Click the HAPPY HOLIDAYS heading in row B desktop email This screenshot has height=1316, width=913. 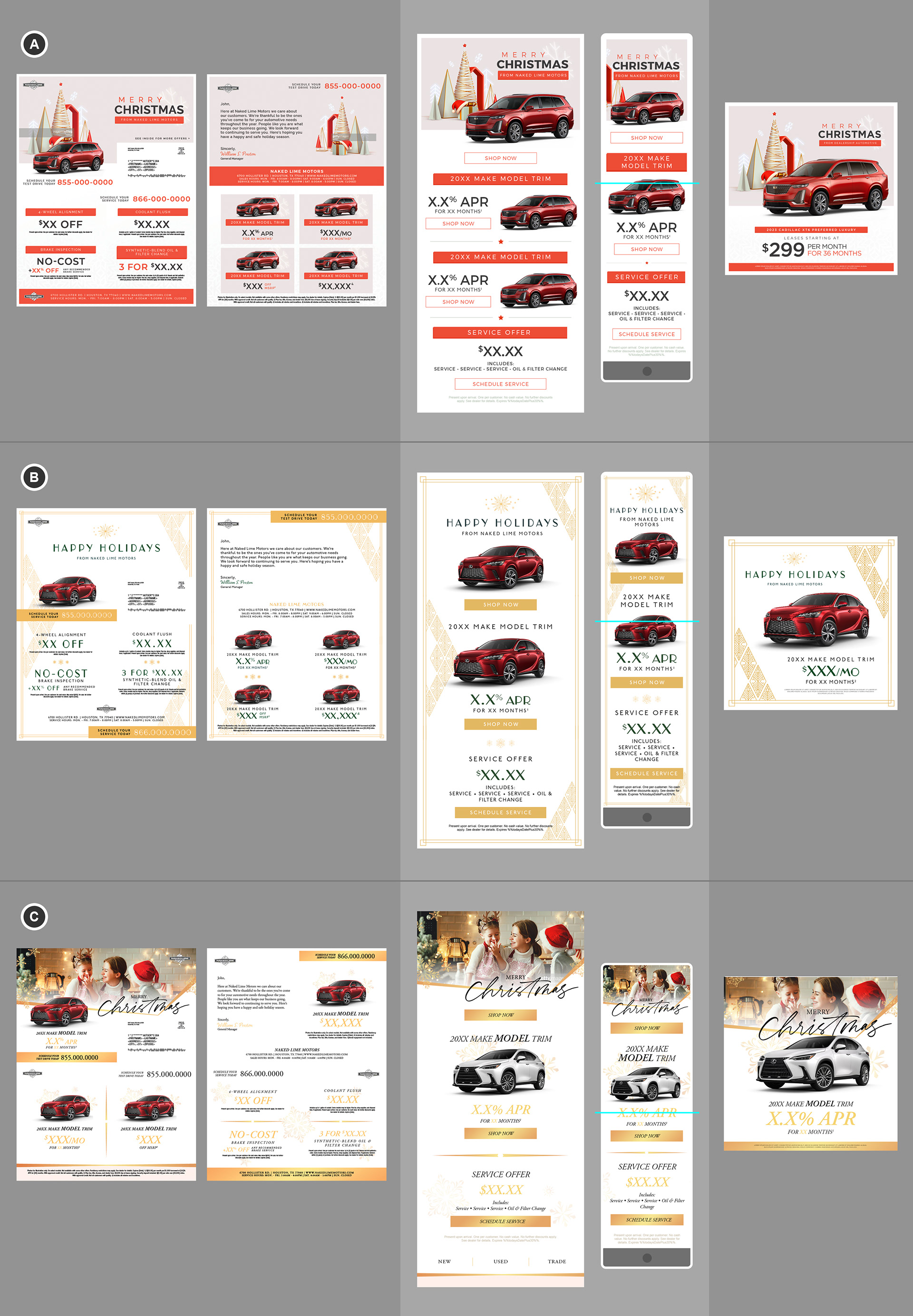click(x=502, y=522)
